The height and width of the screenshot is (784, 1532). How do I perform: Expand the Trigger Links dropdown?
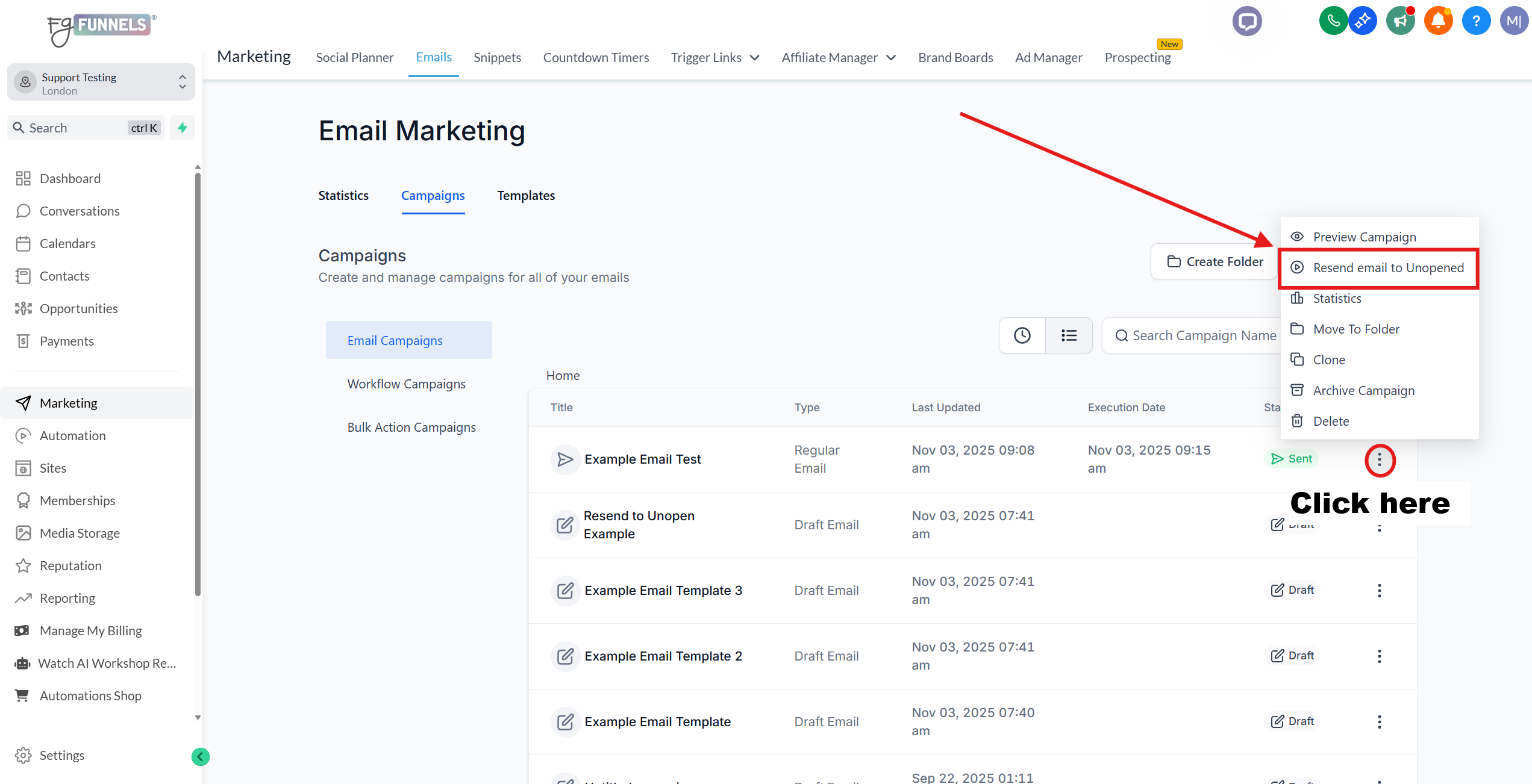[715, 58]
